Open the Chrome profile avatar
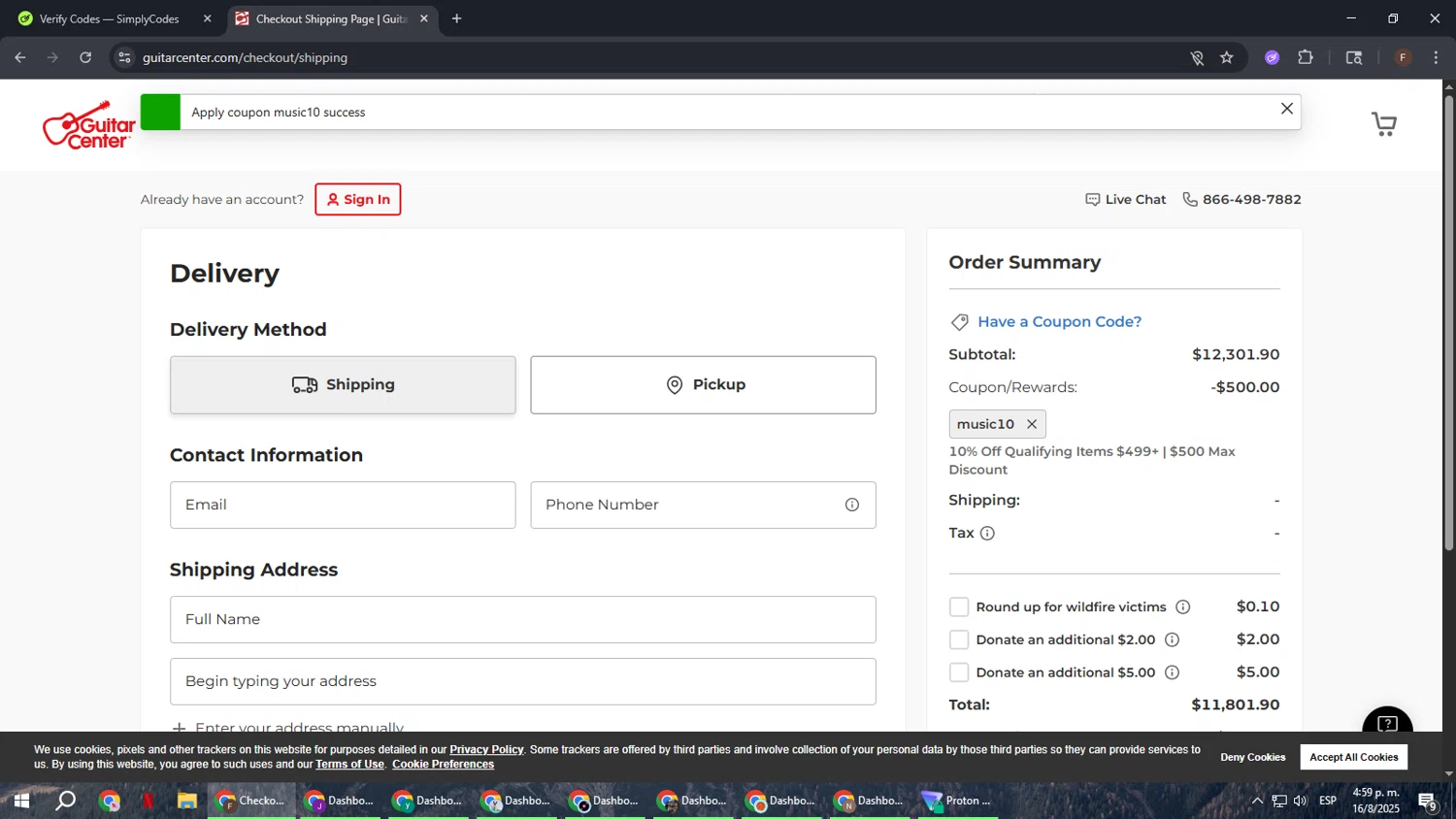 [x=1403, y=58]
